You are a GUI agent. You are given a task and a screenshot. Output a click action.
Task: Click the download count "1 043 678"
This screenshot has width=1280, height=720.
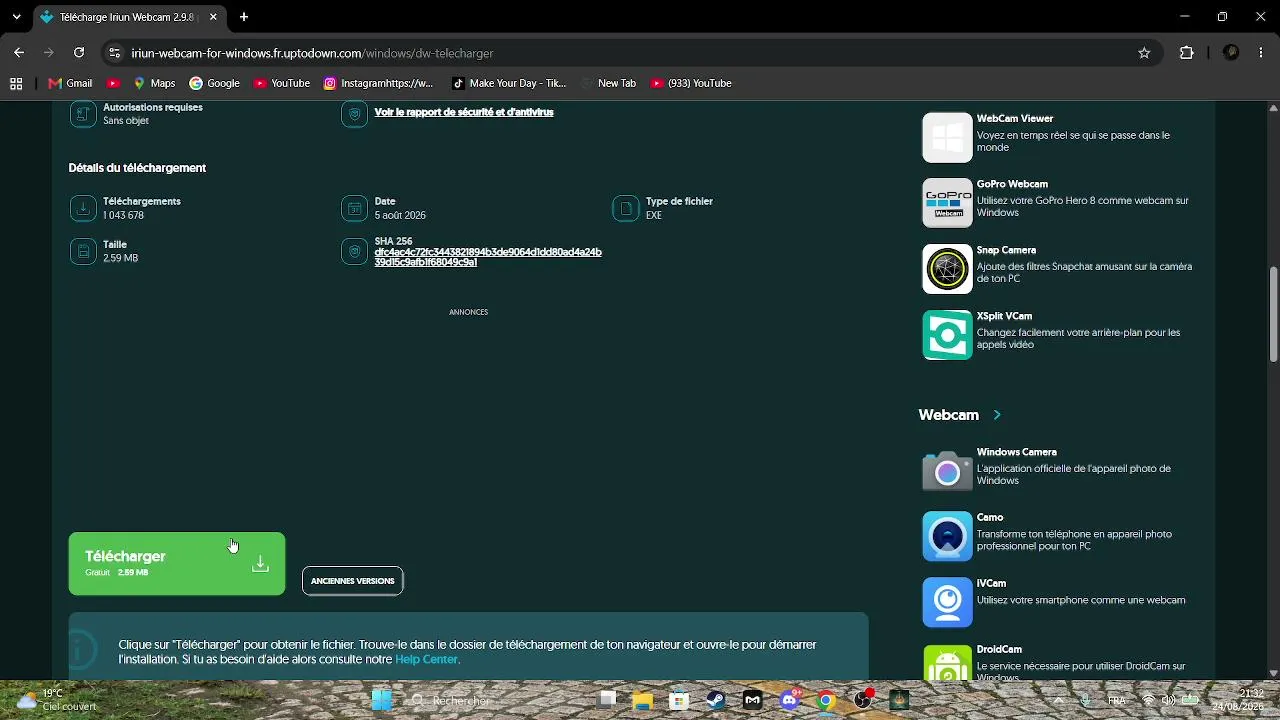[x=123, y=216]
